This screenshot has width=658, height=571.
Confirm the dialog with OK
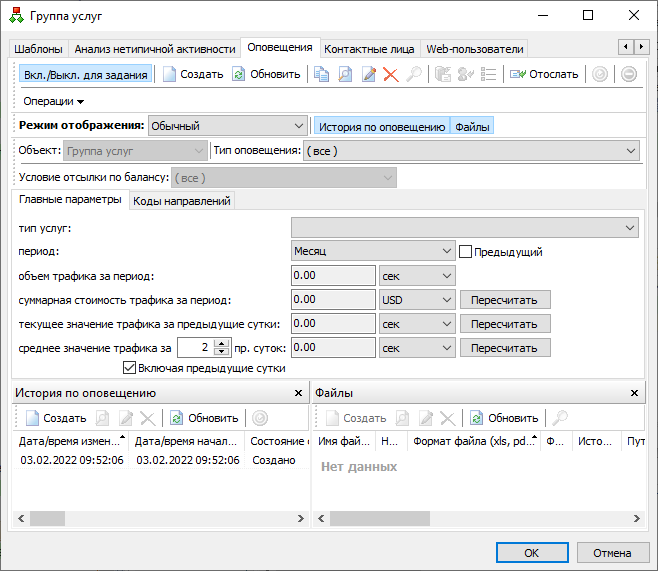coord(532,553)
